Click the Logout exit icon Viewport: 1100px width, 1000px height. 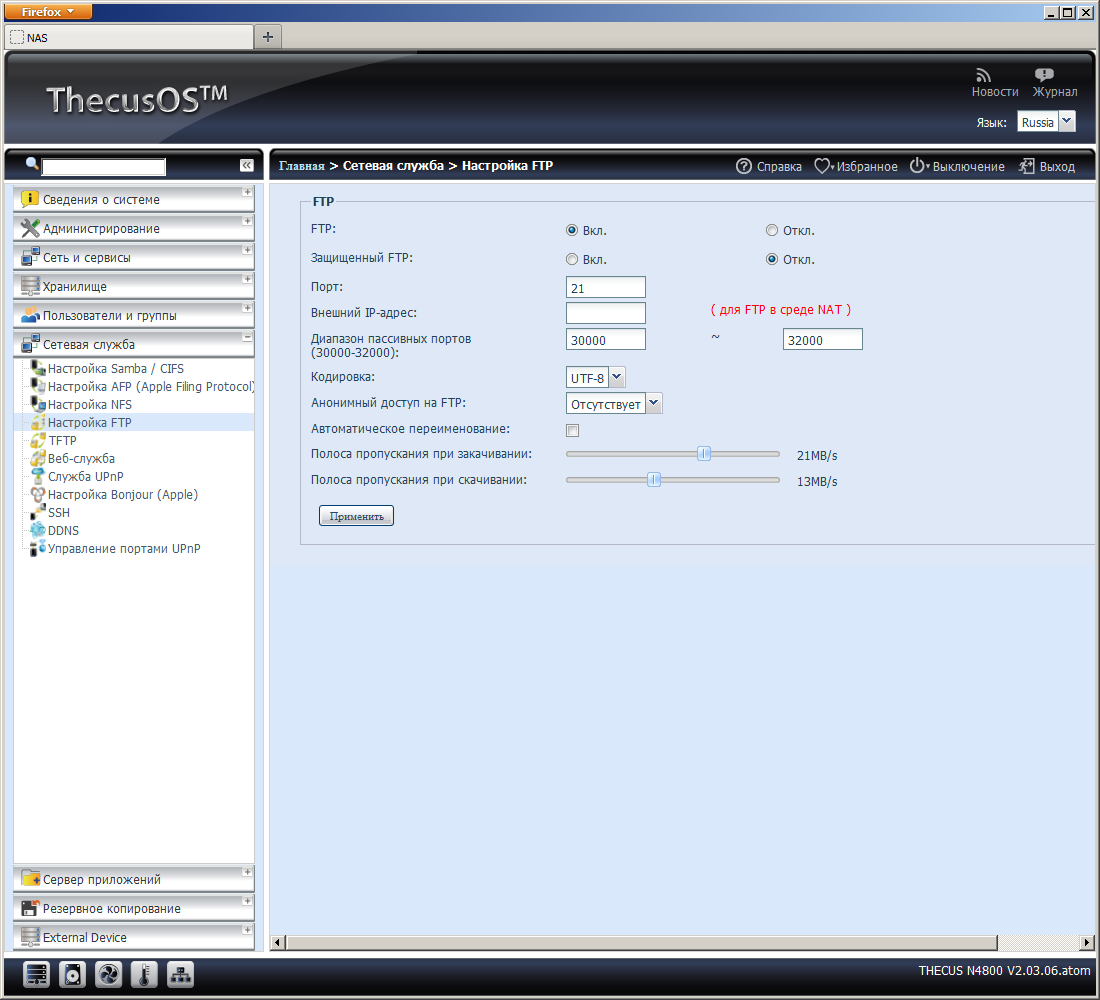point(1026,166)
